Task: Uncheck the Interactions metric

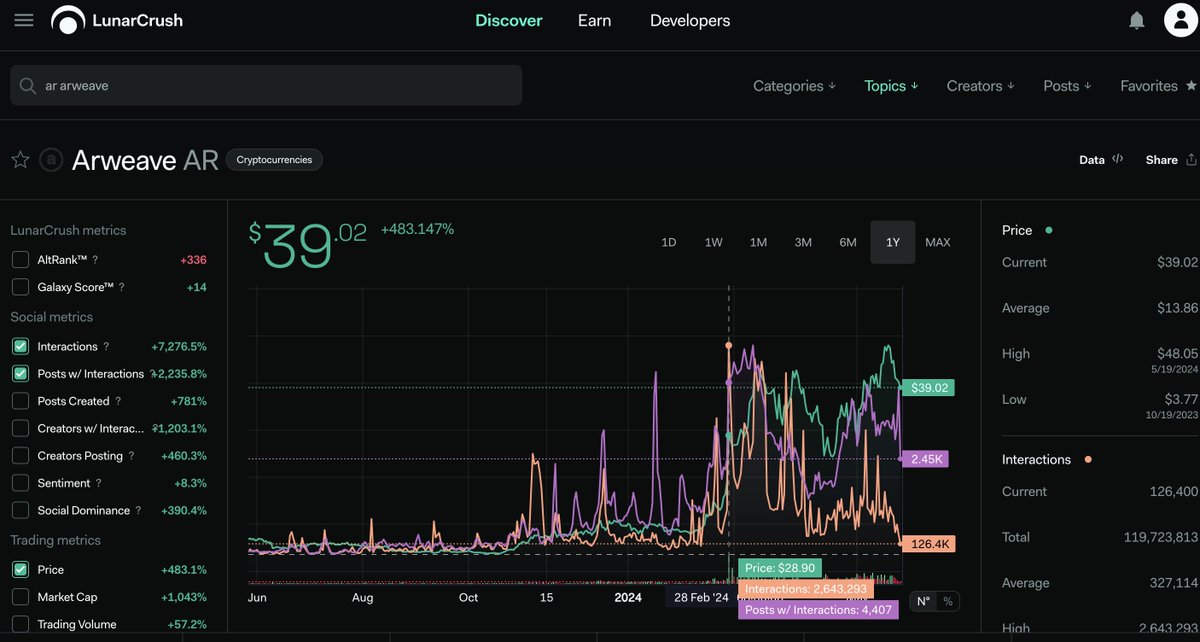Action: point(20,347)
